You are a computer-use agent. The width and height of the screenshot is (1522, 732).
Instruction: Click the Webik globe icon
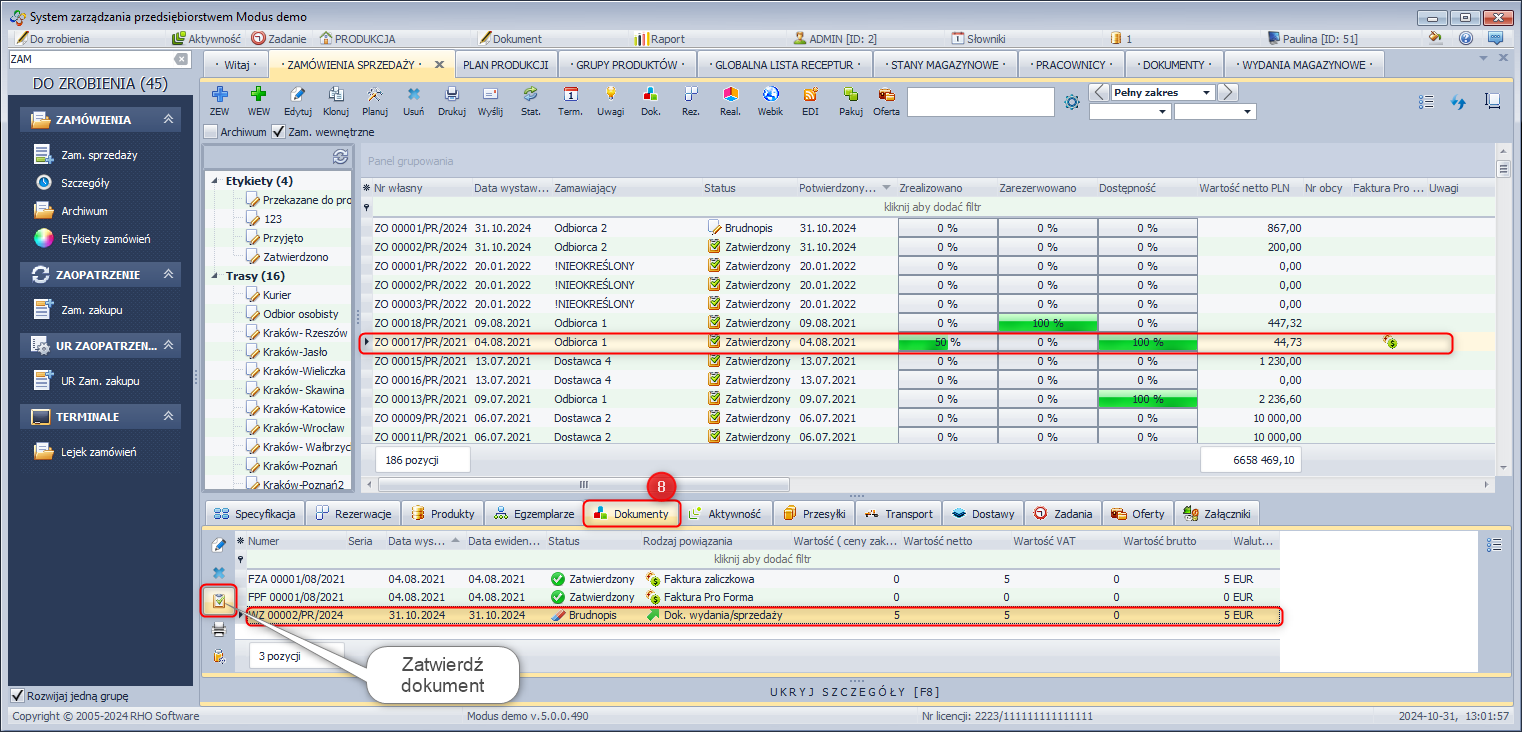[x=770, y=95]
